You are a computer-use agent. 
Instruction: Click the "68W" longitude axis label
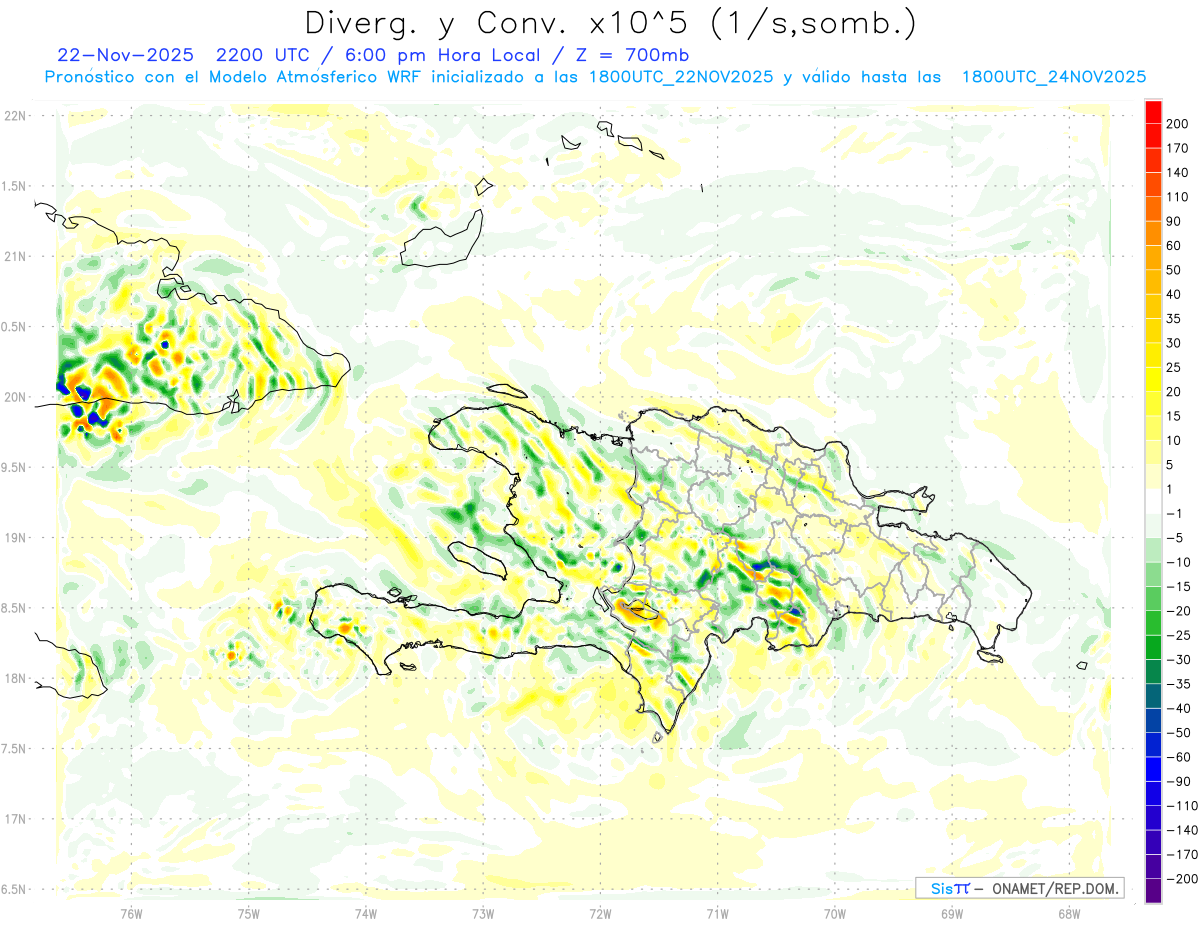1068,913
